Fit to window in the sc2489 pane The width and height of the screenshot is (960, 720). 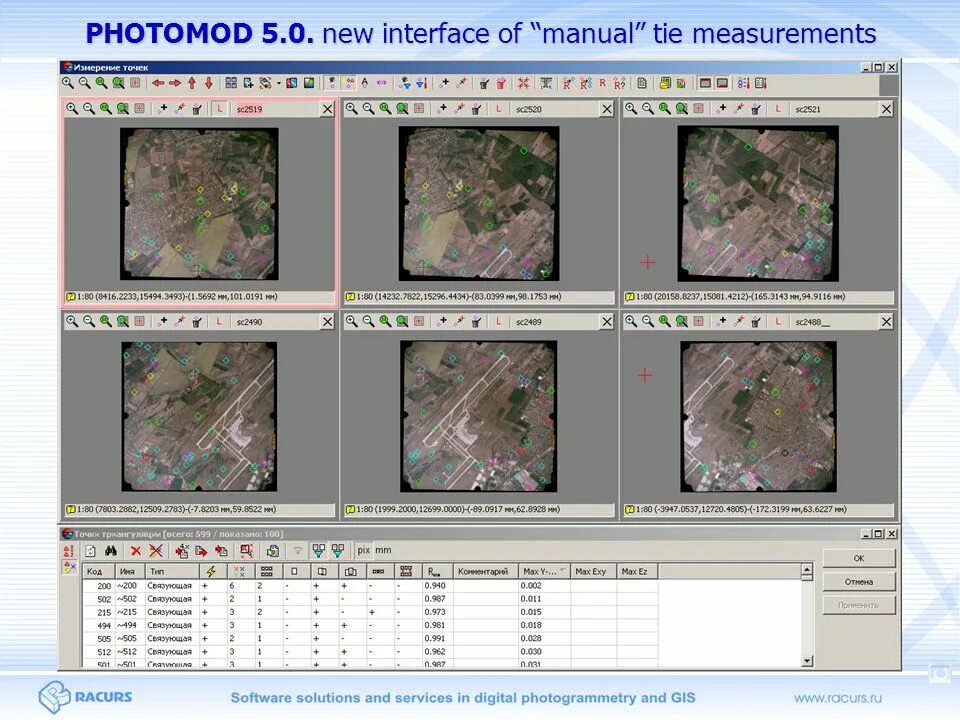(x=402, y=321)
